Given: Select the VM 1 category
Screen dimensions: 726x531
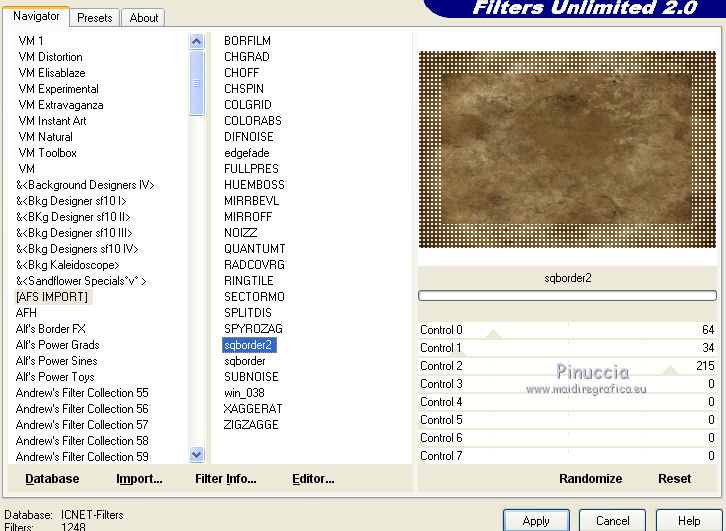Looking at the screenshot, I should point(31,41).
